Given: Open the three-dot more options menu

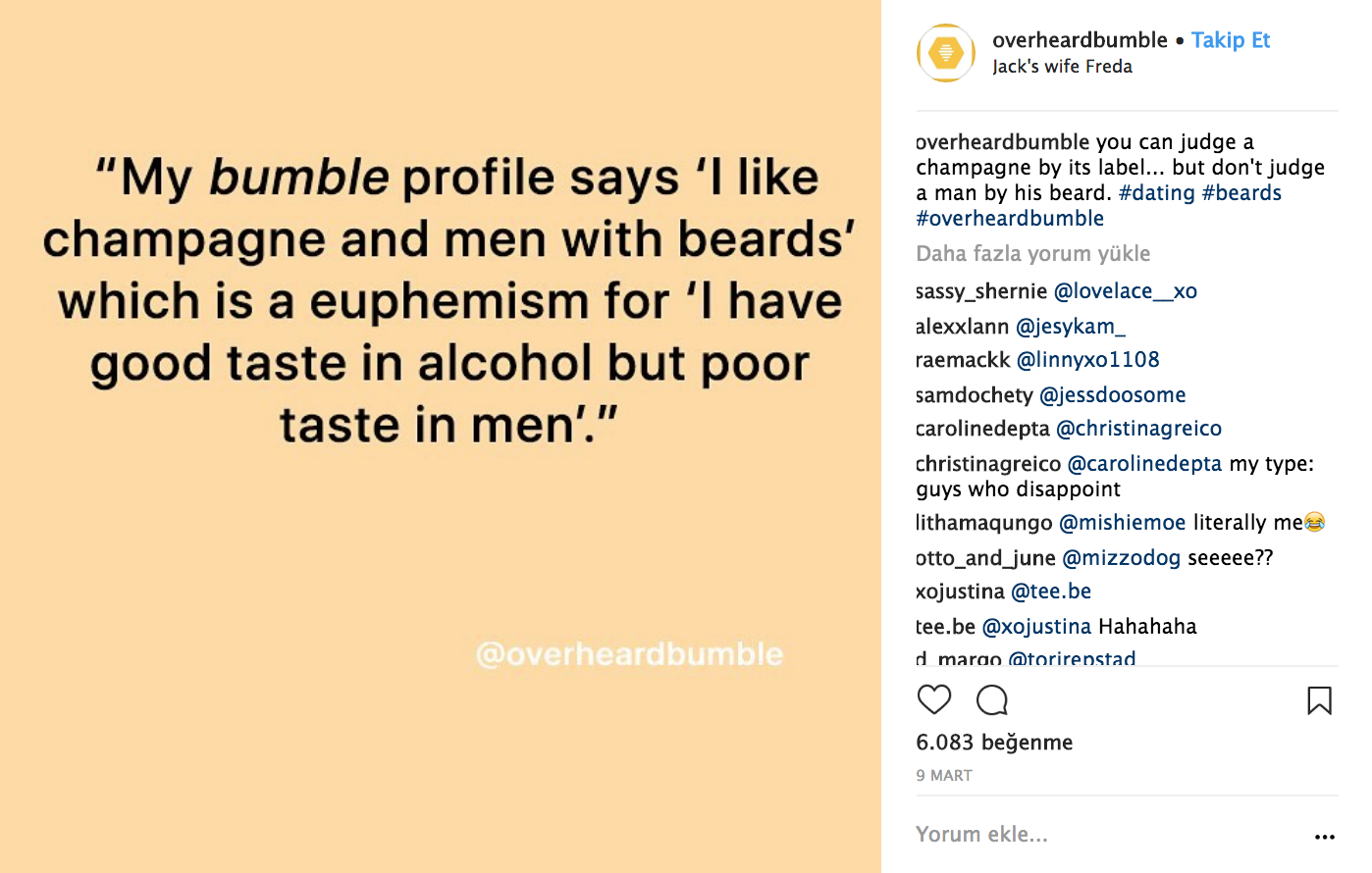Looking at the screenshot, I should tap(1324, 837).
